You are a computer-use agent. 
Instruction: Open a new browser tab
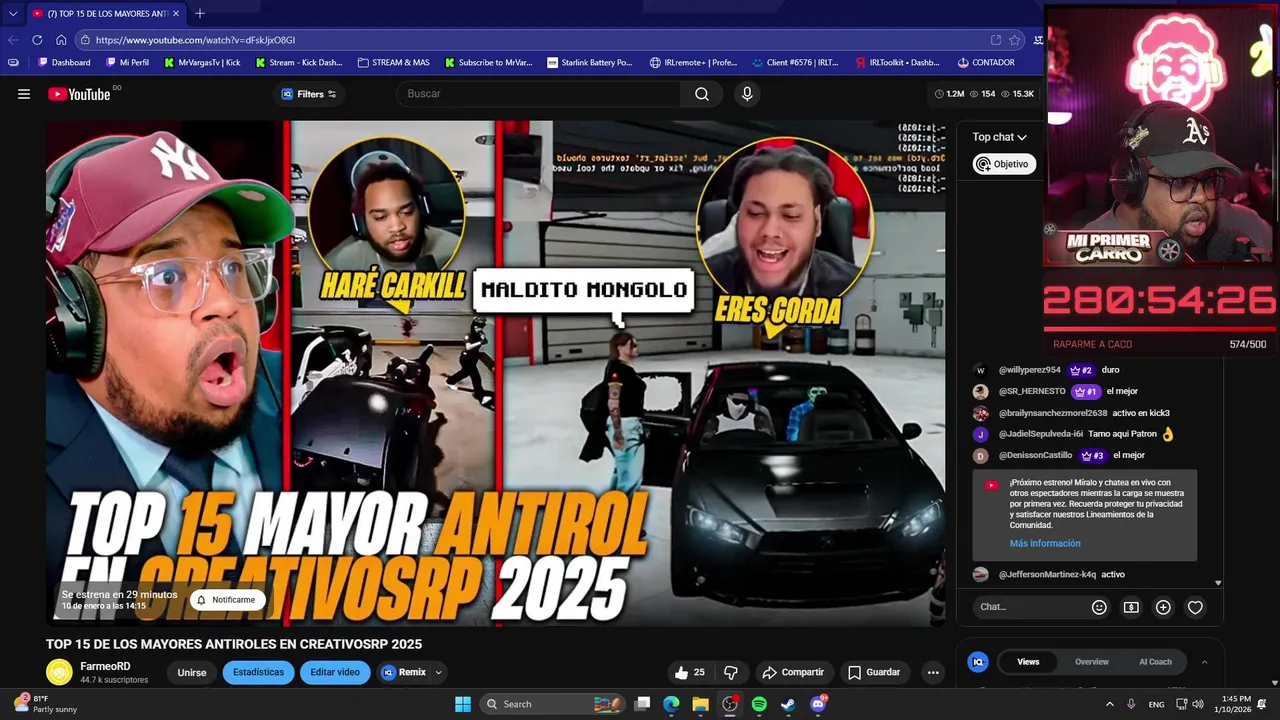point(200,13)
